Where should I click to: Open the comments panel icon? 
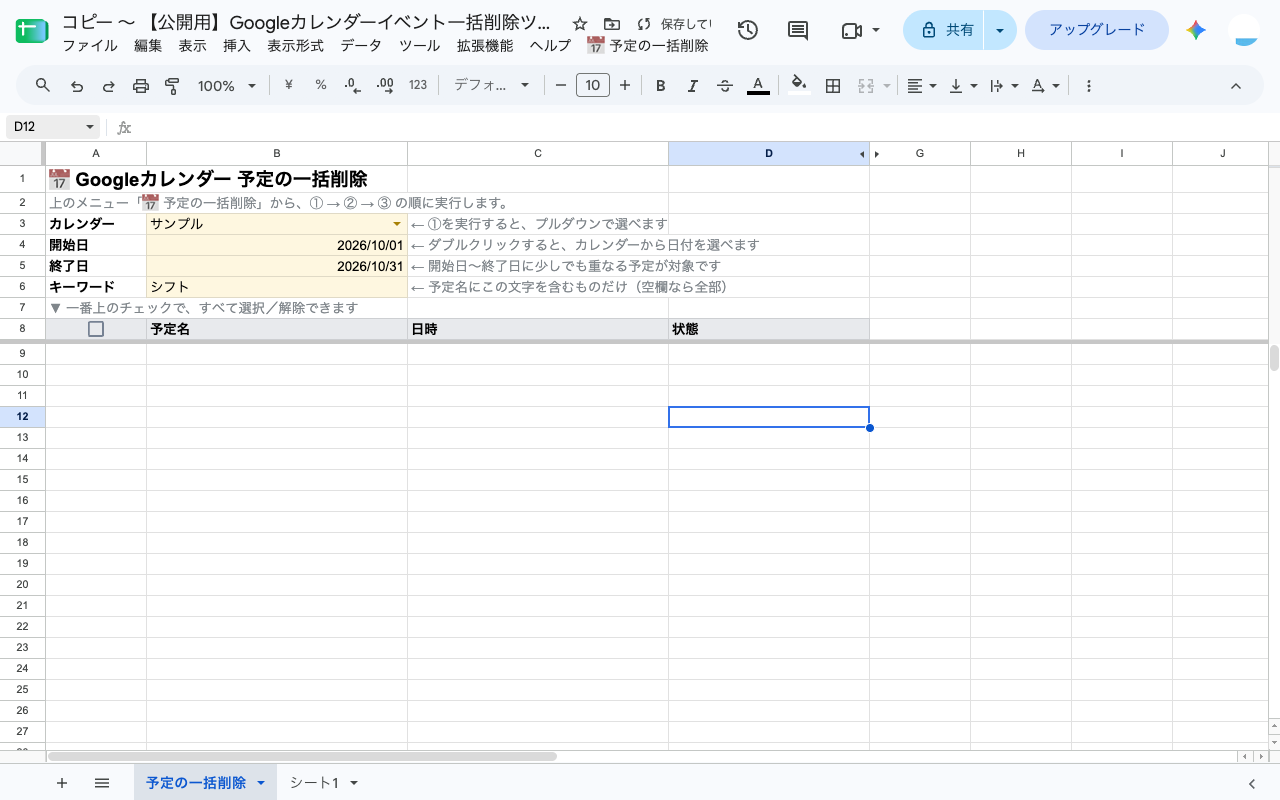pyautogui.click(x=798, y=30)
